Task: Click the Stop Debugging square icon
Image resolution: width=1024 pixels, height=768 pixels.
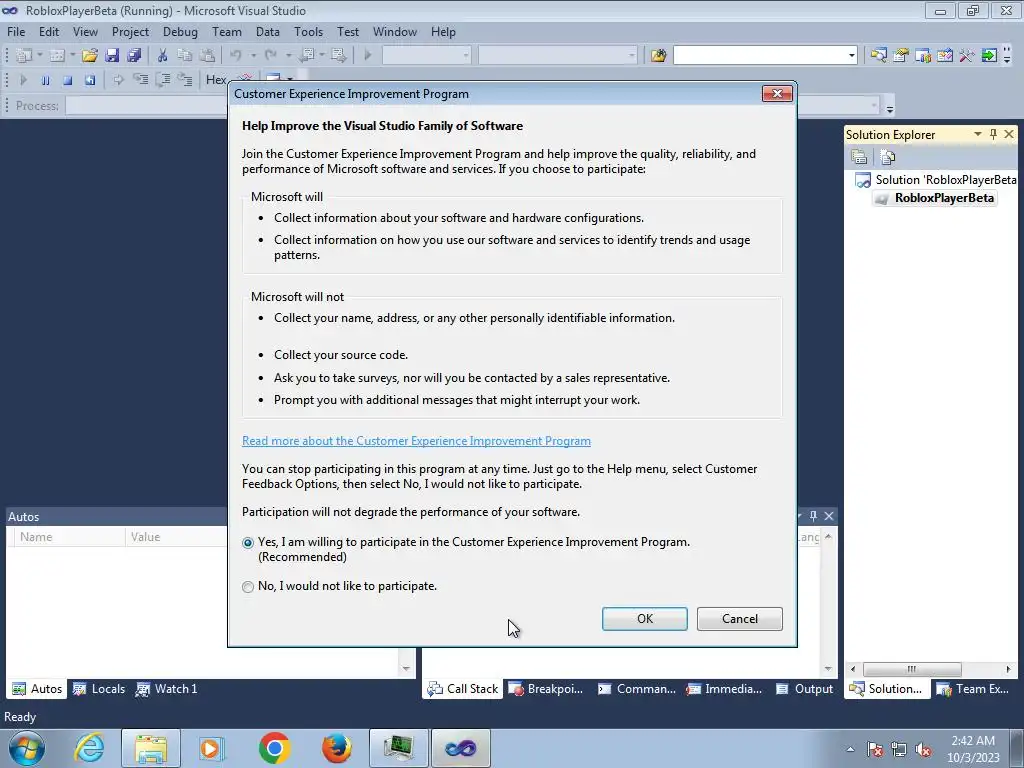Action: [x=67, y=80]
